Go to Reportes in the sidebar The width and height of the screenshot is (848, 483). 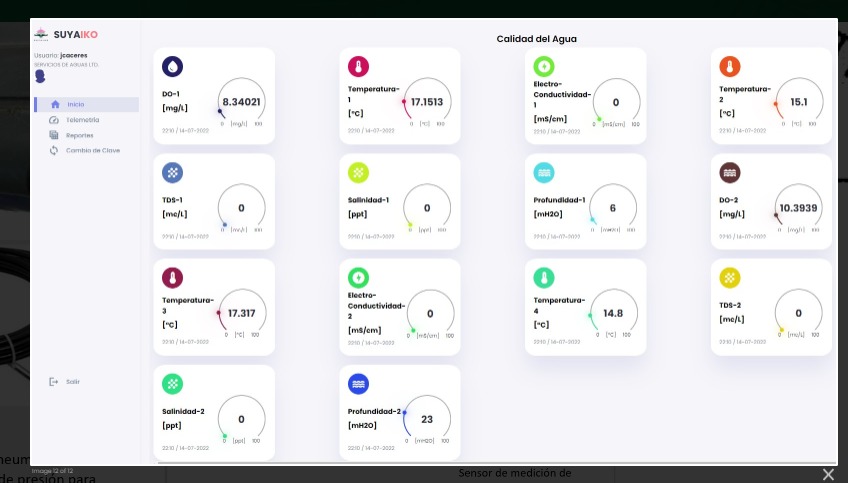pyautogui.click(x=79, y=135)
